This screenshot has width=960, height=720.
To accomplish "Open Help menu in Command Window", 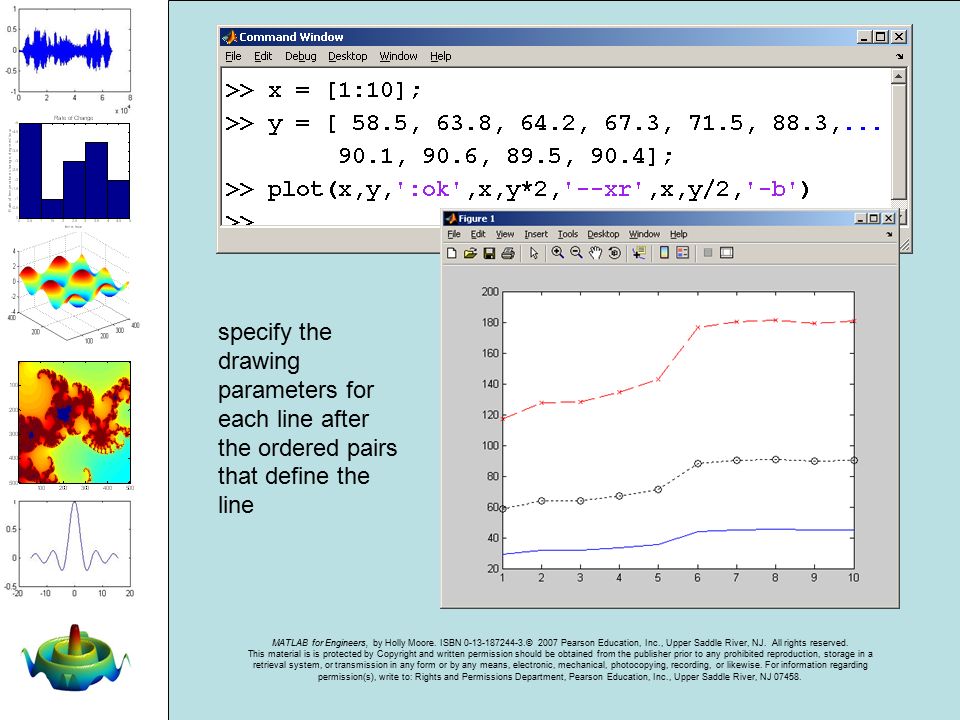I will pyautogui.click(x=441, y=56).
